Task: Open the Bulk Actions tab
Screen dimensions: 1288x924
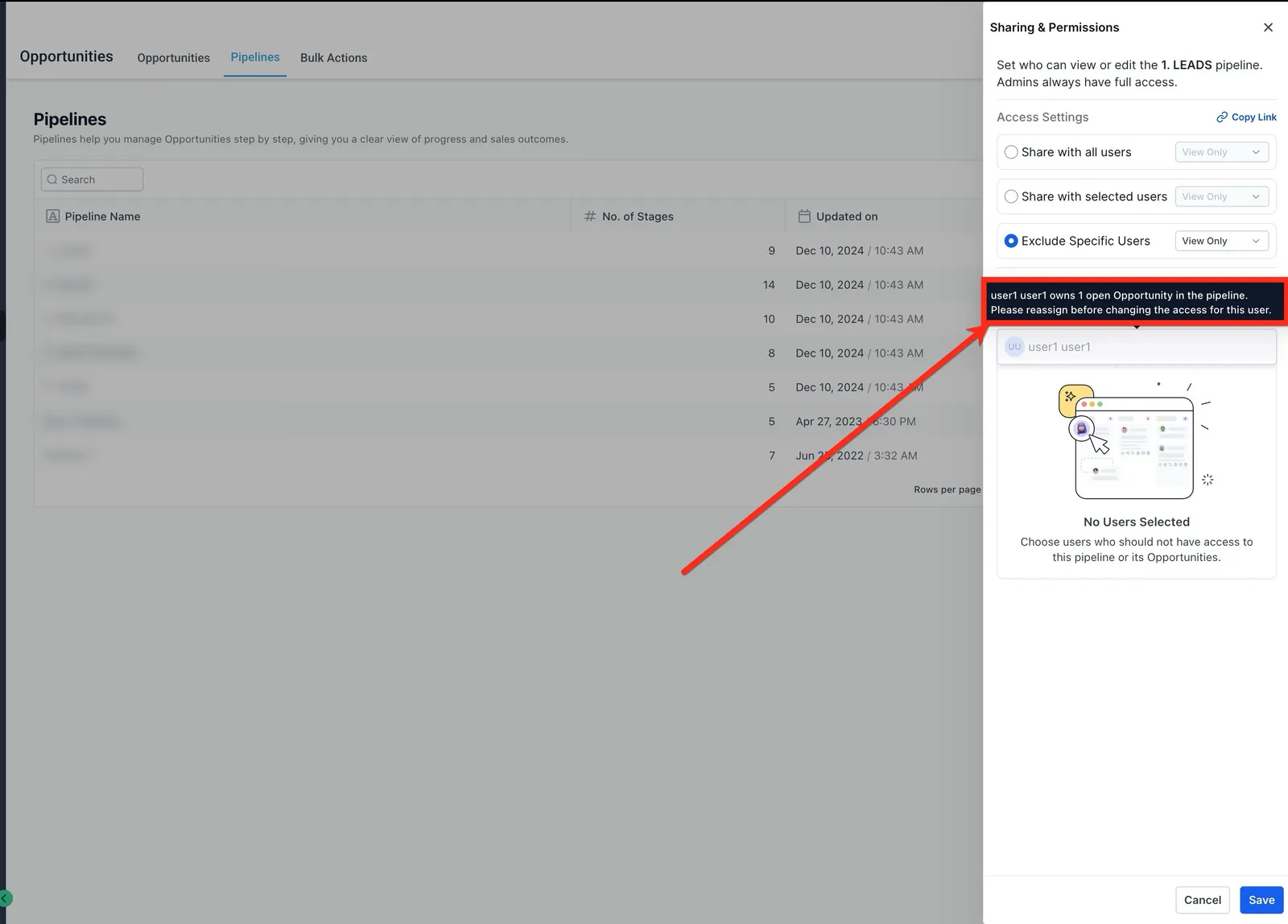Action: point(333,58)
